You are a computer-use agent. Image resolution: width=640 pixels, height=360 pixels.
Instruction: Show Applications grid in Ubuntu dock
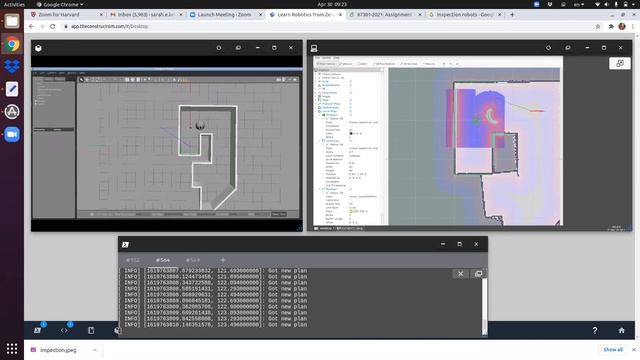(12, 349)
